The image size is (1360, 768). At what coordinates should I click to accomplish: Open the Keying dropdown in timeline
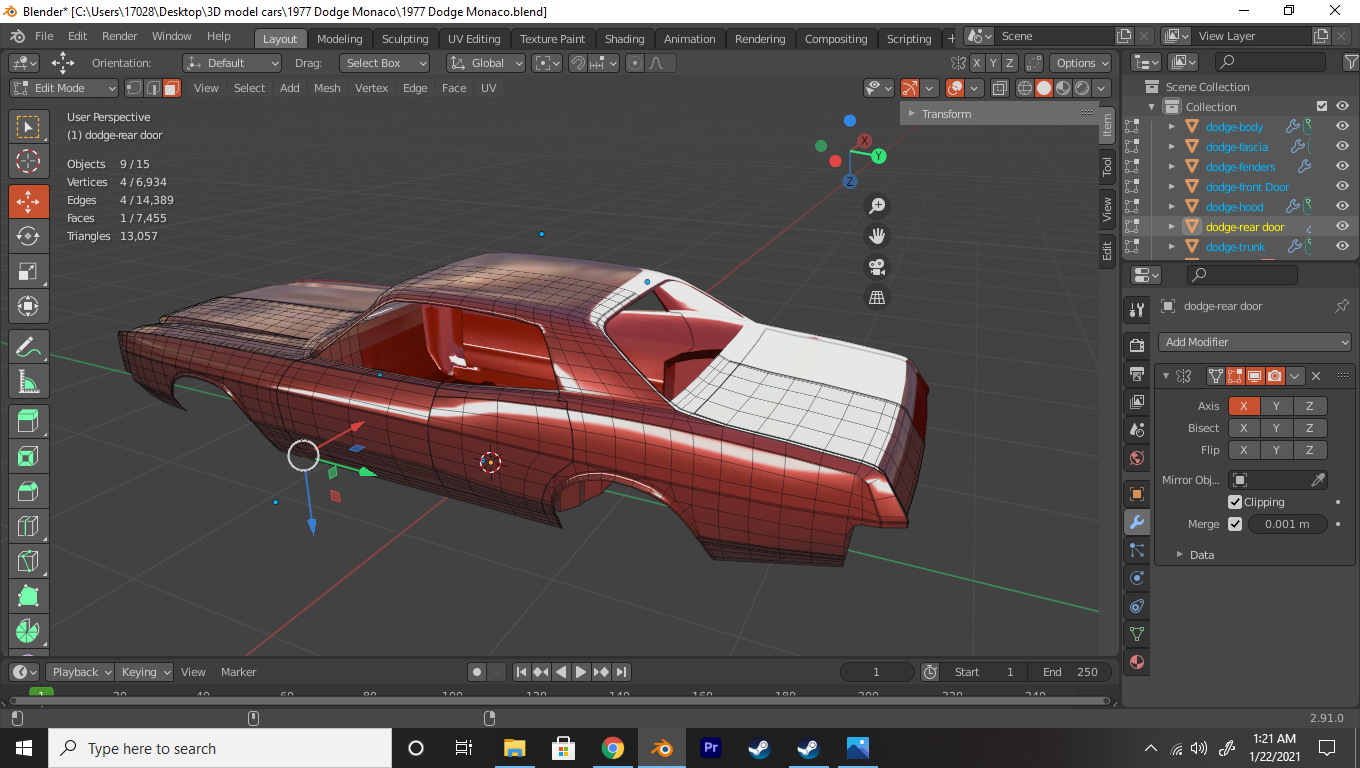[145, 672]
